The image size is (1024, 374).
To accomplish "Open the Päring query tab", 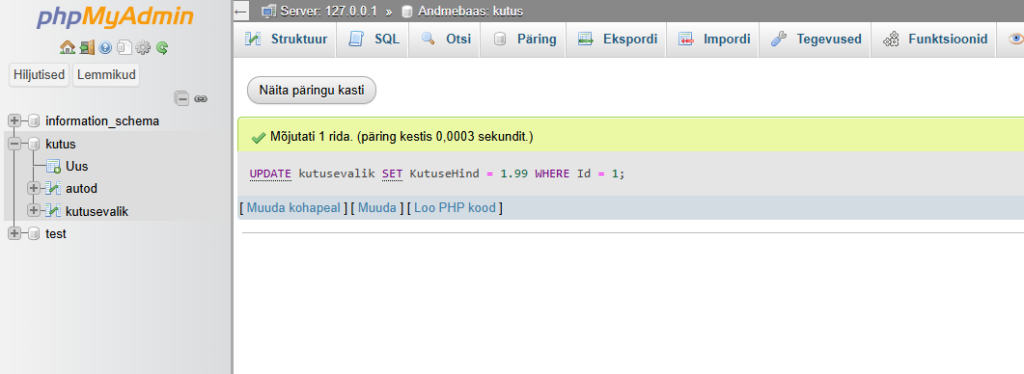I will pos(524,39).
